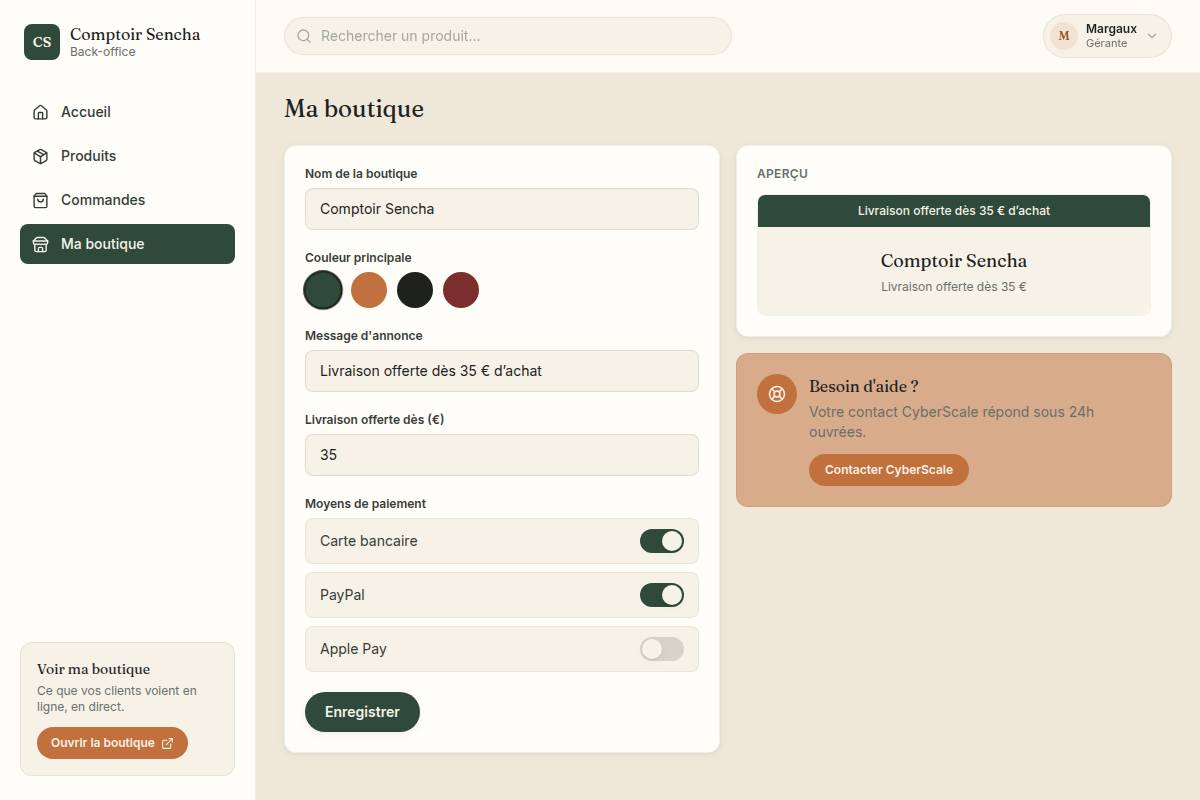Image resolution: width=1200 pixels, height=800 pixels.
Task: Click the "Besoin d'aide ?" heading
Action: coord(864,387)
